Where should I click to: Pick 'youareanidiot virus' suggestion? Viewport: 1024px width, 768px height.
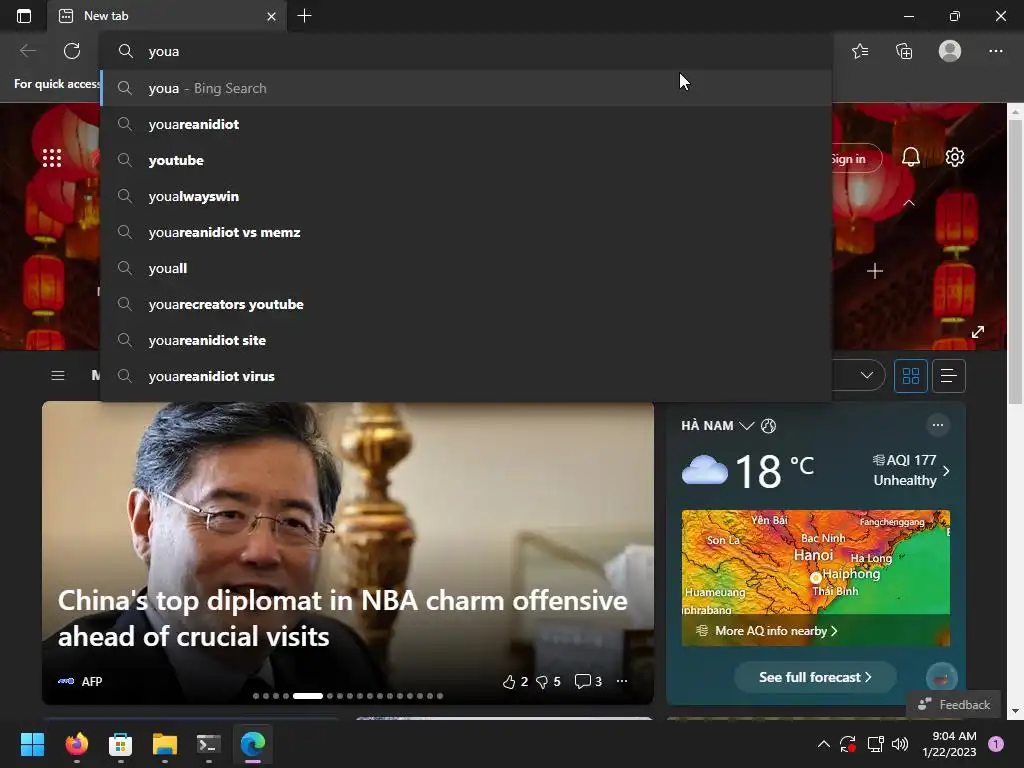[466, 376]
